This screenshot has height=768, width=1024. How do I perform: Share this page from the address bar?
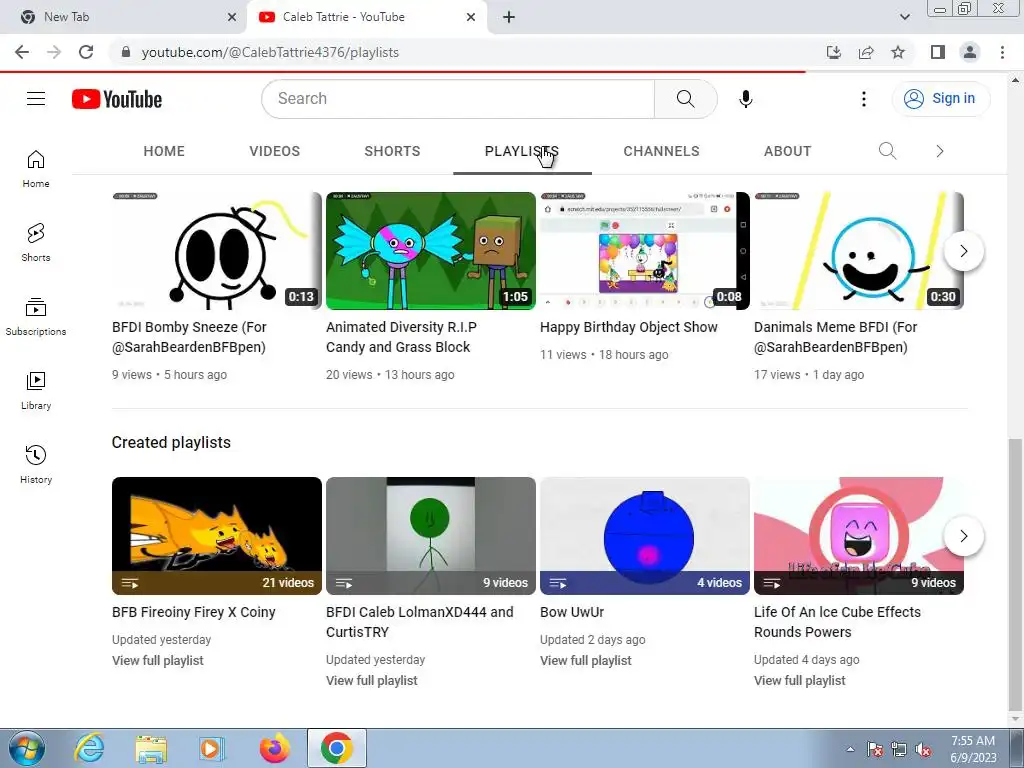click(x=866, y=52)
